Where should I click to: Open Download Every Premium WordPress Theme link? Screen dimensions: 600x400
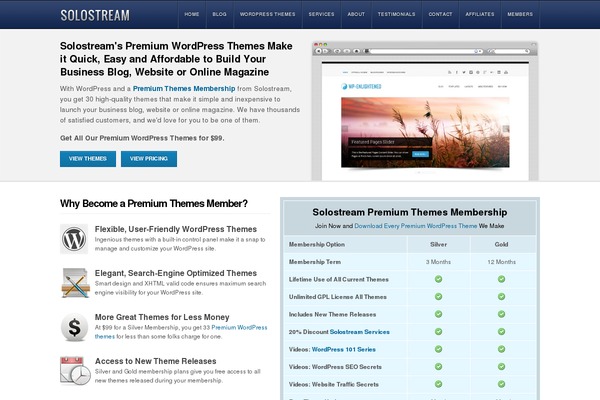coord(416,226)
